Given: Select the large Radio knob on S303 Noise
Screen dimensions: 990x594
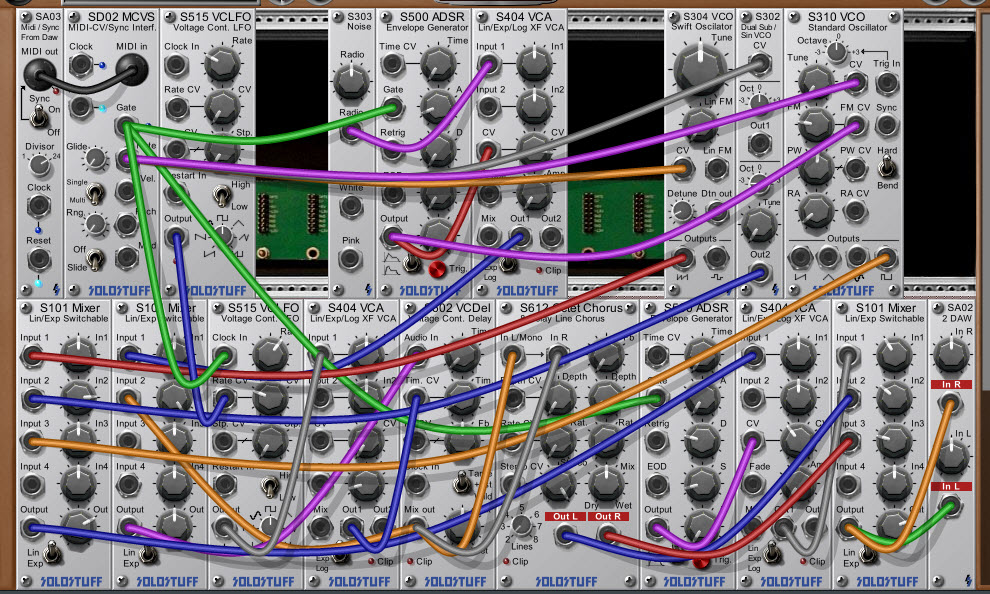Looking at the screenshot, I should click(x=352, y=82).
